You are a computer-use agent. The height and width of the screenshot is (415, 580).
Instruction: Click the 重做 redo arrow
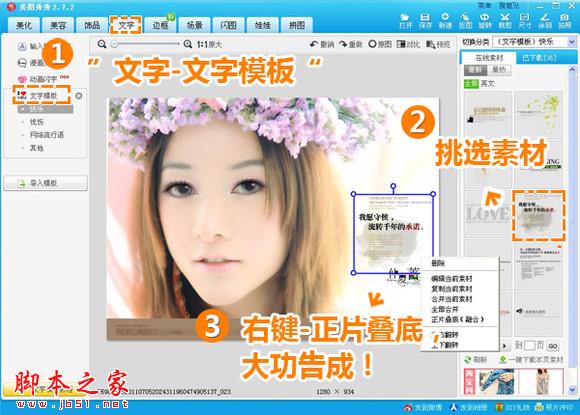click(343, 44)
